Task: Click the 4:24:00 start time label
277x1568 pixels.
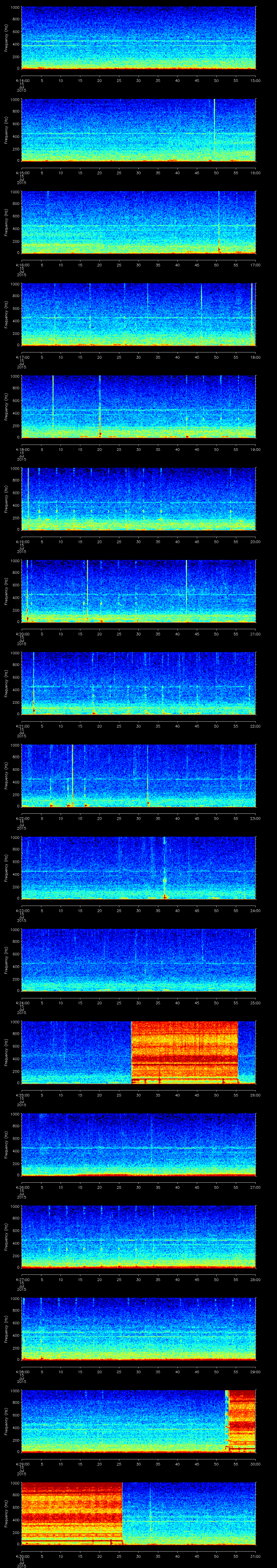Action: pos(22,1003)
